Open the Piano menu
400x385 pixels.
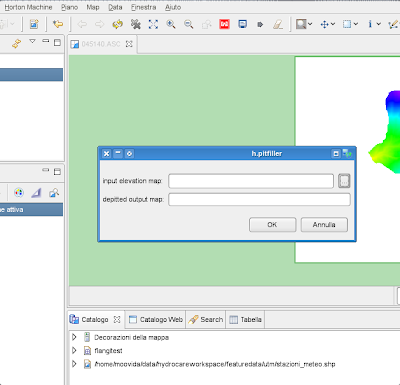click(69, 7)
